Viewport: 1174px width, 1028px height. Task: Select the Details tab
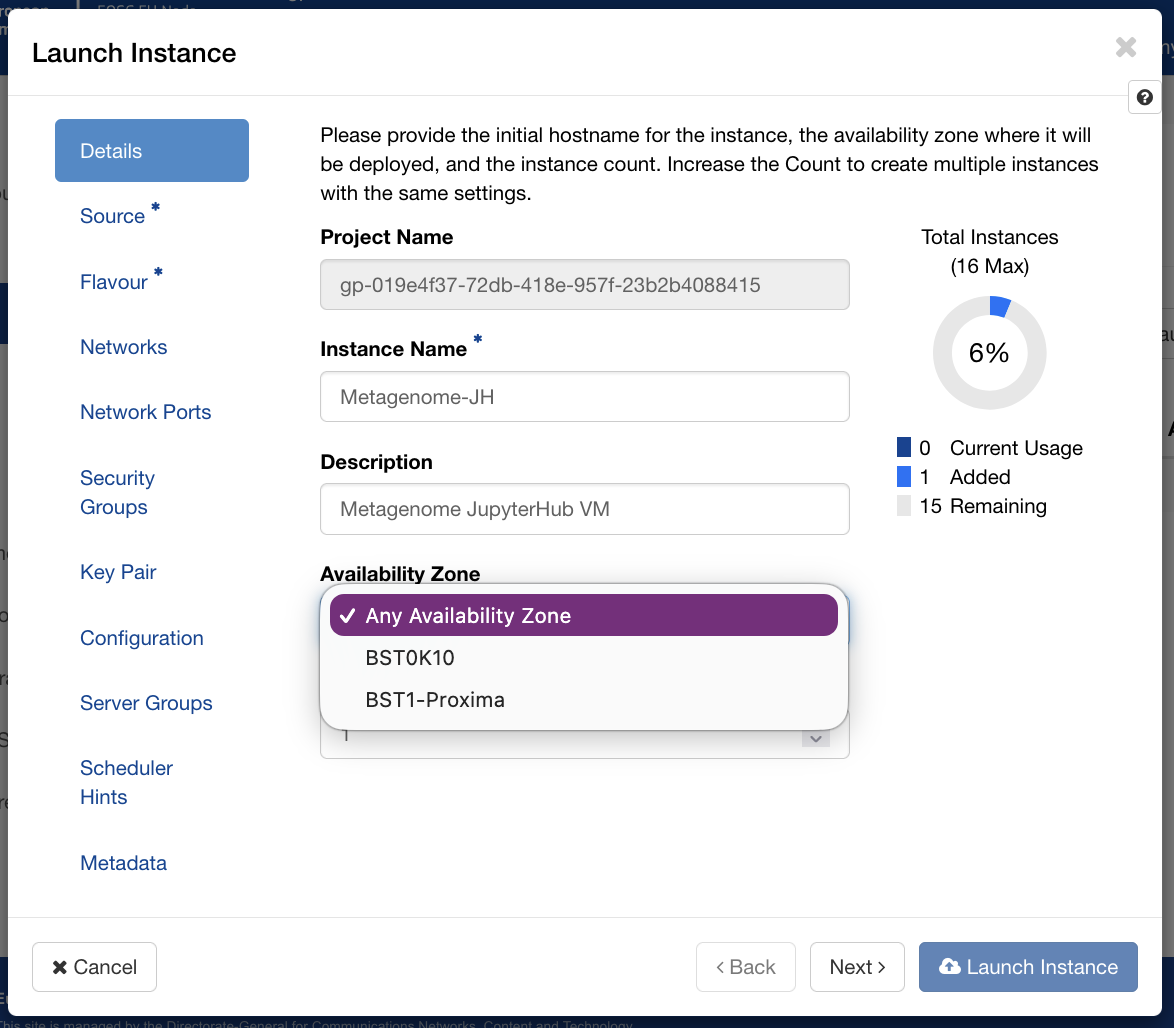pyautogui.click(x=152, y=150)
